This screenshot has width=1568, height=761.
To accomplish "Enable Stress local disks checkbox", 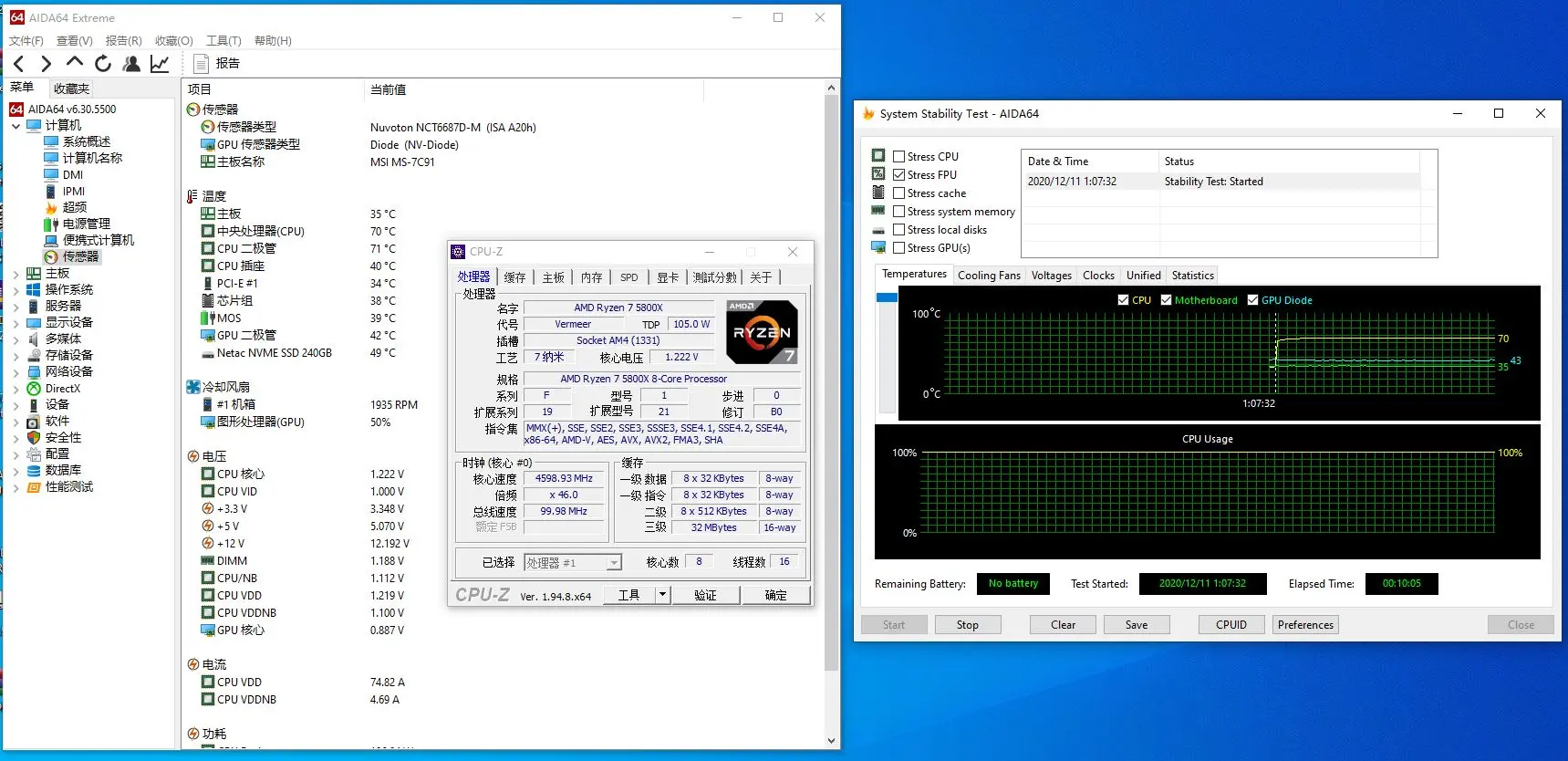I will (x=899, y=229).
